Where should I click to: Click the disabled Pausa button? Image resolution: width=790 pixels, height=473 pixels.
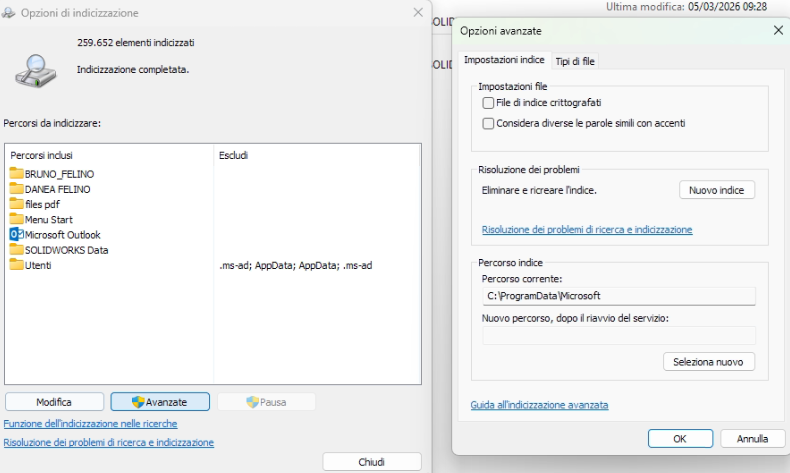coord(267,402)
